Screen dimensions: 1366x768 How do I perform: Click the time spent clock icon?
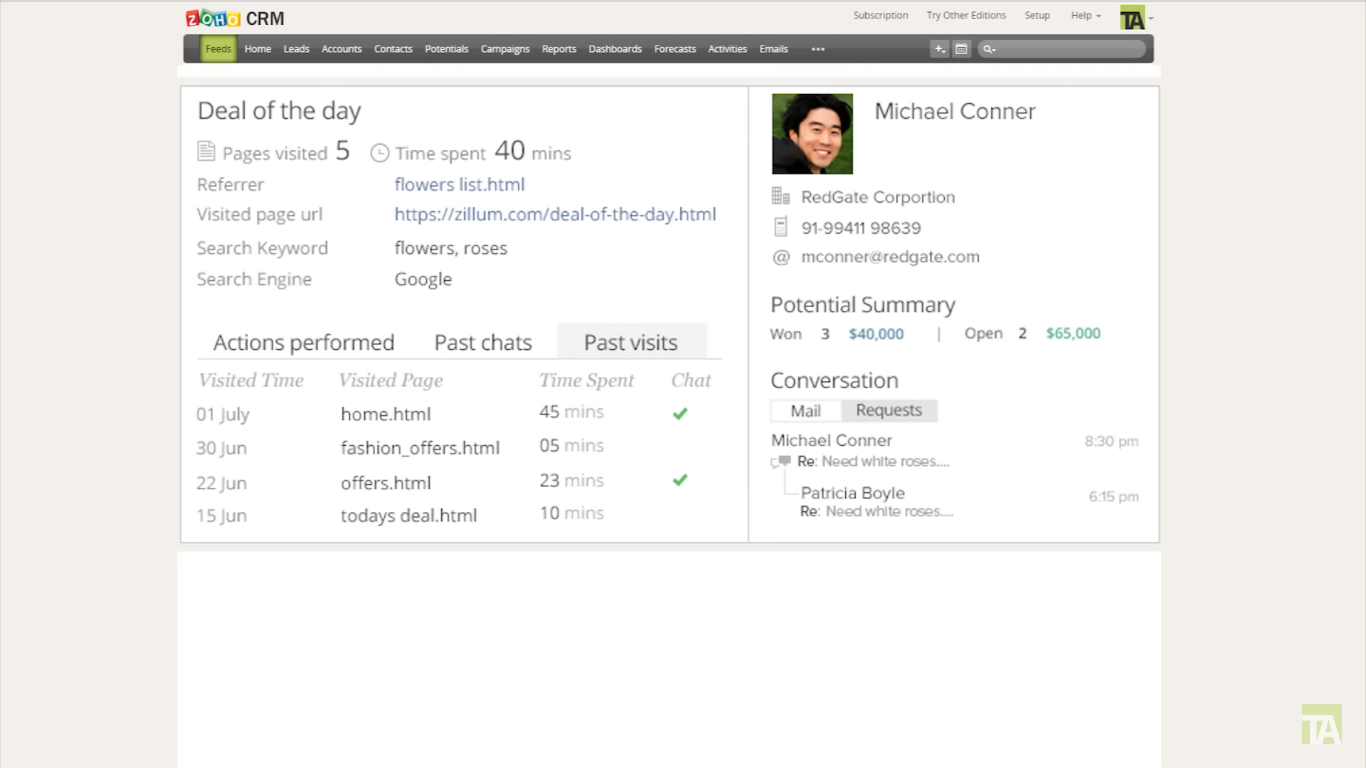[x=379, y=153]
